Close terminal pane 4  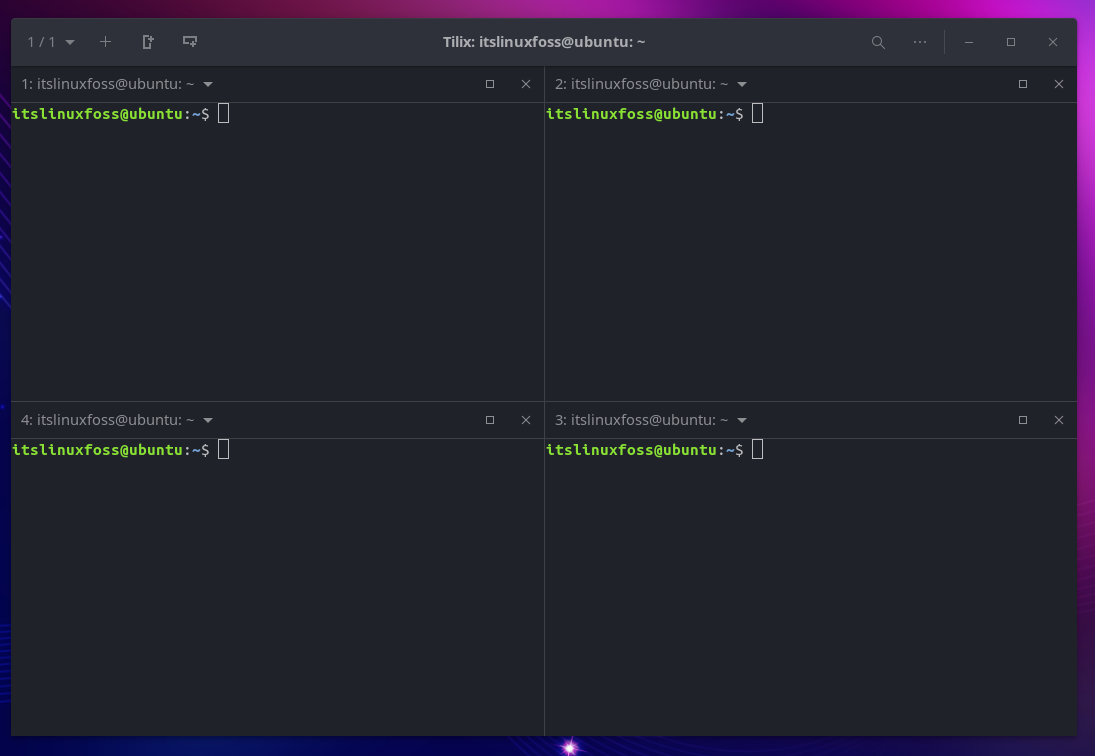coord(526,420)
